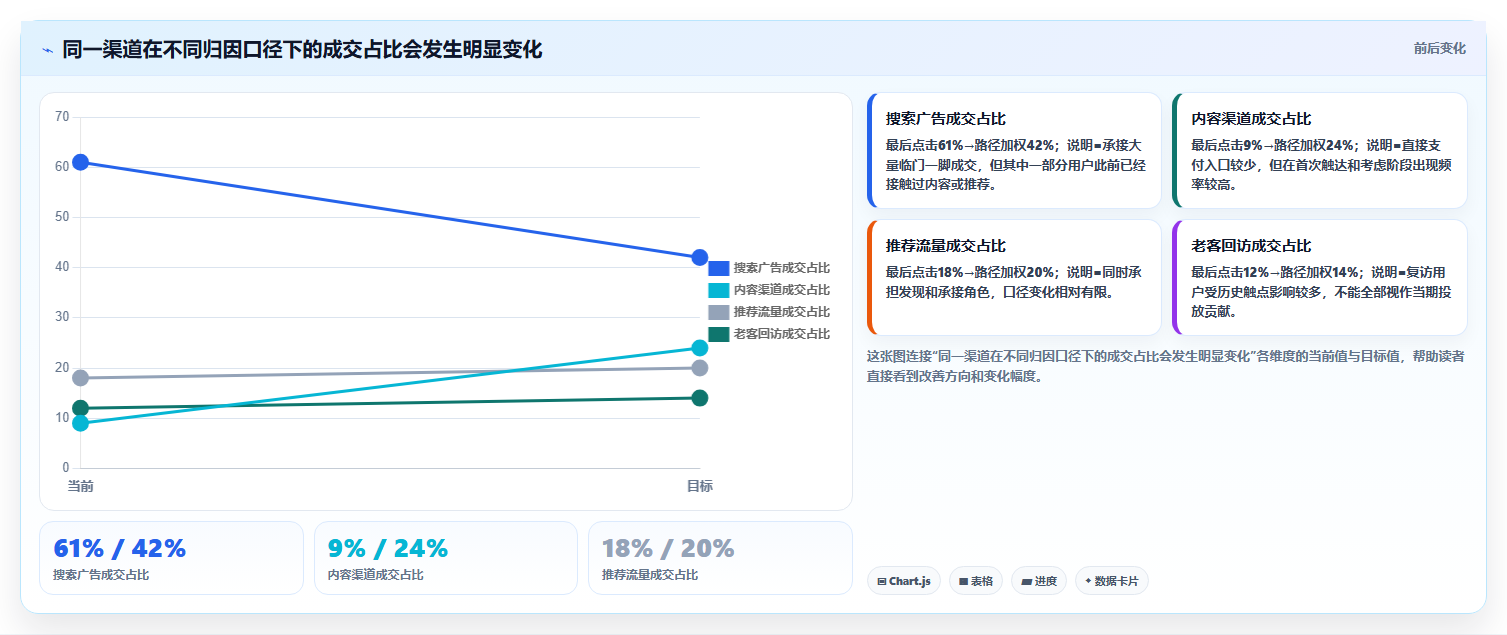
Task: Click the y-axis label 0
Action: (66, 468)
